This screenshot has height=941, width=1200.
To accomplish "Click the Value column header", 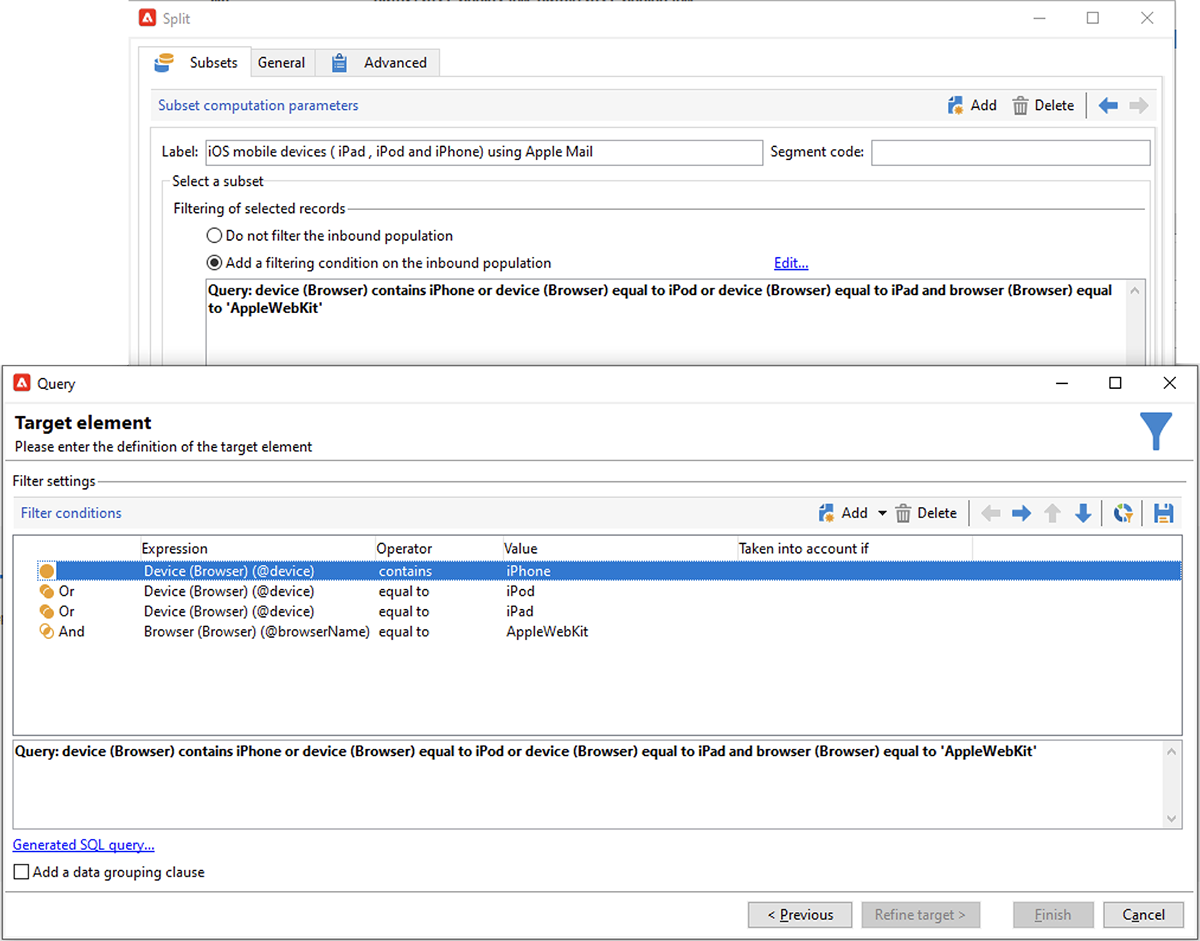I will (x=619, y=548).
